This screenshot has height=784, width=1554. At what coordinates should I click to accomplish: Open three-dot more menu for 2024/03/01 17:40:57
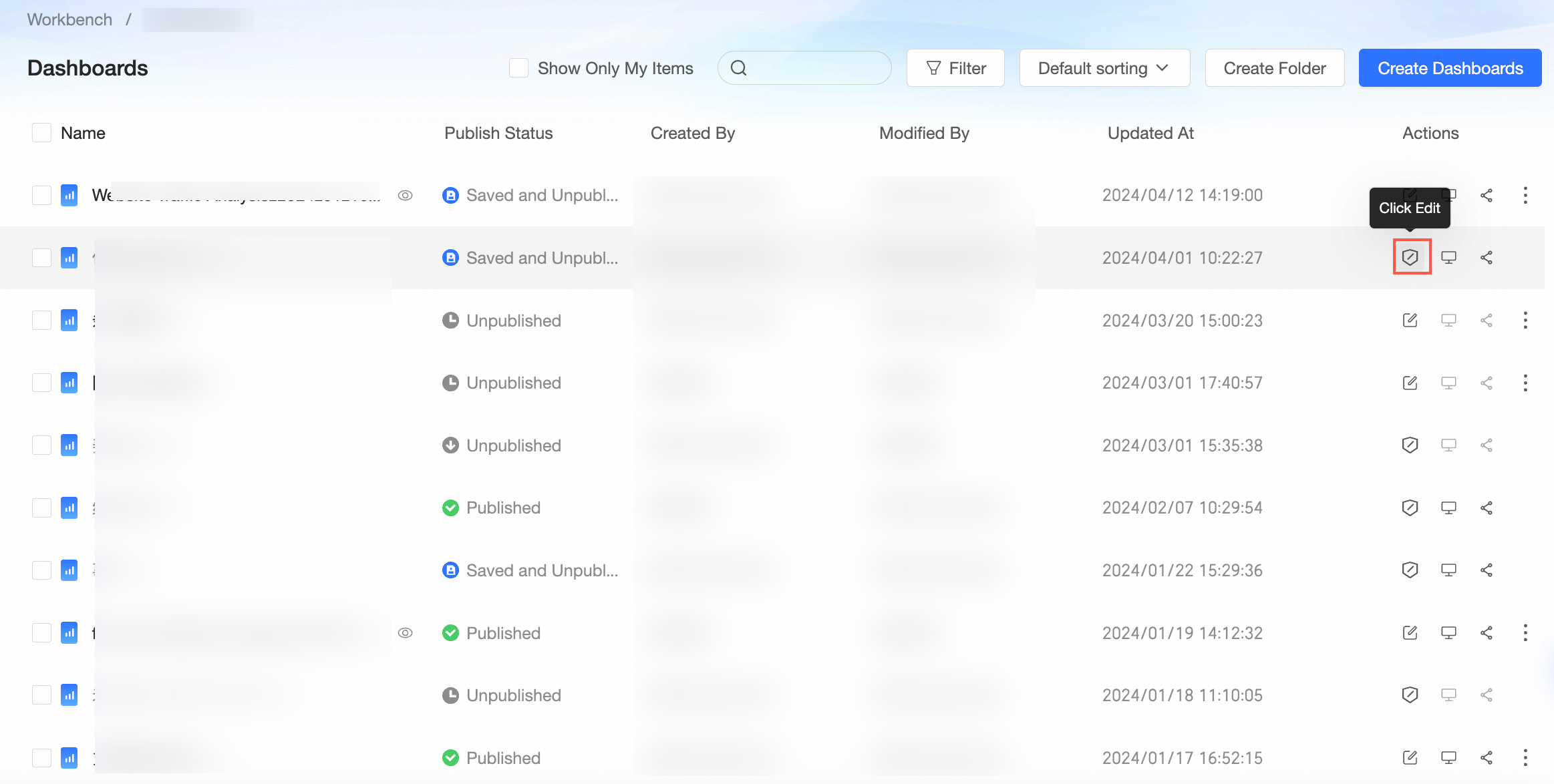(x=1525, y=383)
